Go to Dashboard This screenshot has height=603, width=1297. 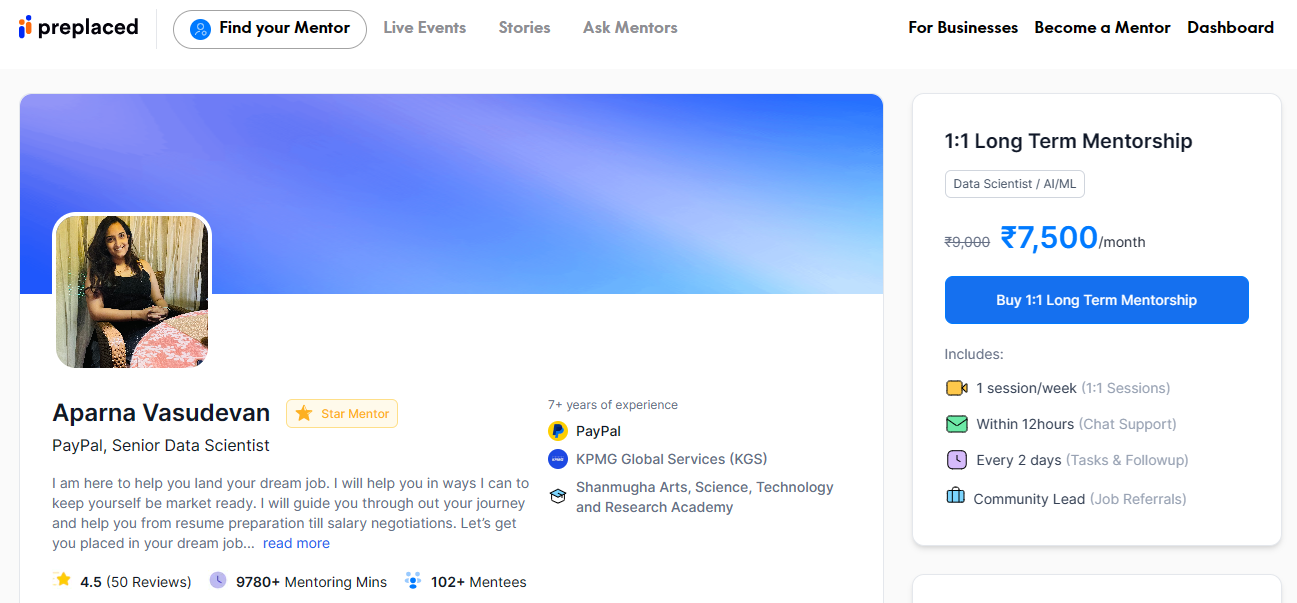(x=1230, y=28)
